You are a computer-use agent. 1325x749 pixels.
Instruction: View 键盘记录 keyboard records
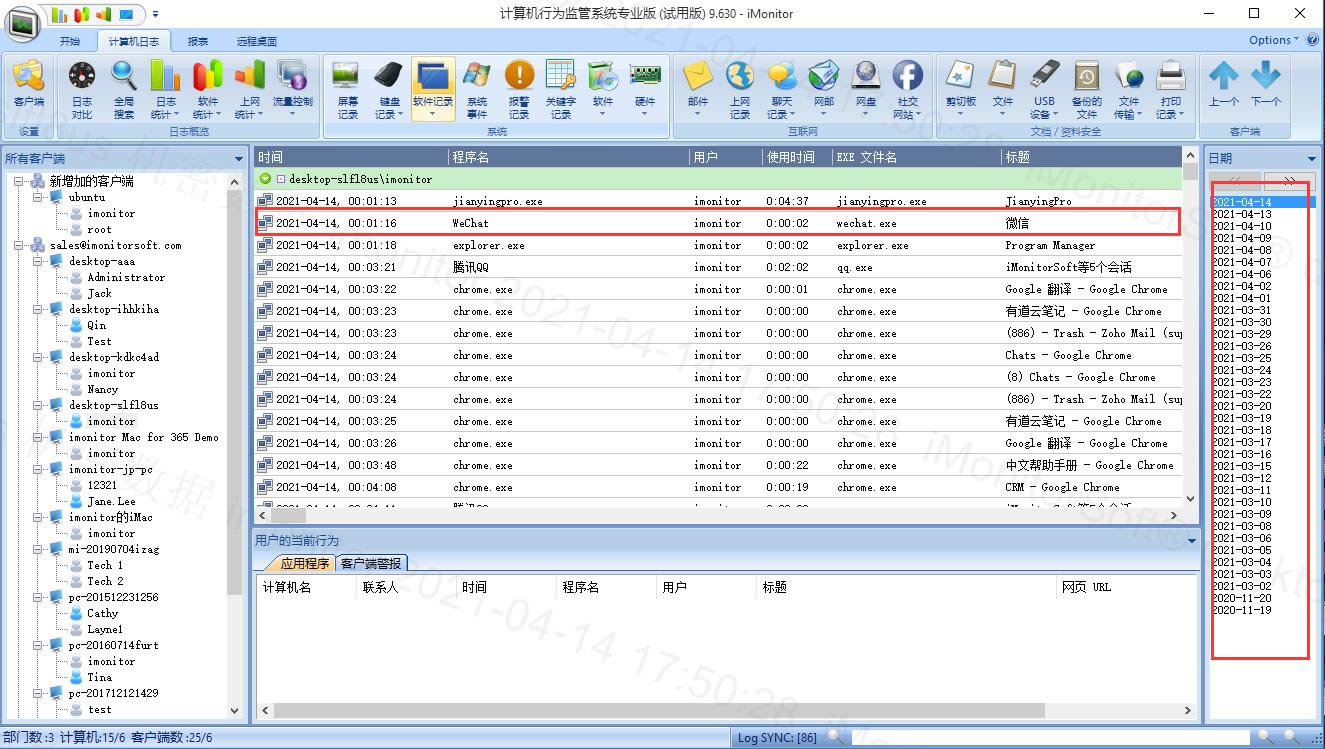[x=389, y=90]
